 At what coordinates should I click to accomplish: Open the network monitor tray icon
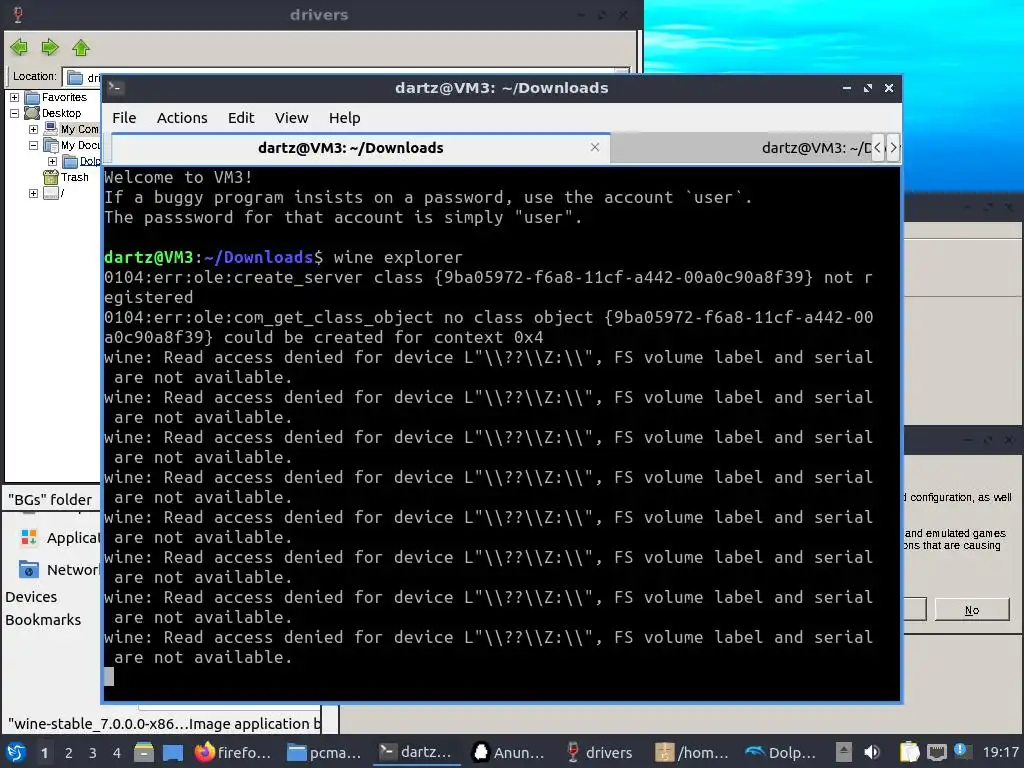point(936,752)
